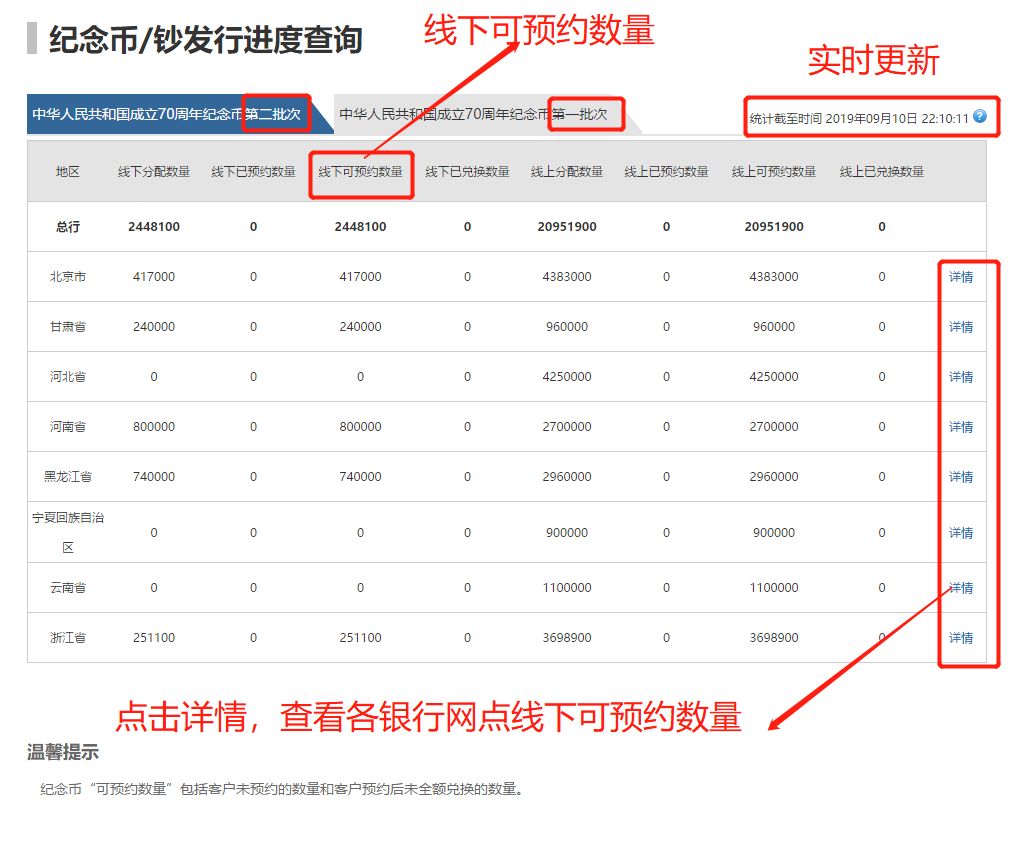
Task: Click the 纪念币"可预约数量" tip sentence
Action: (282, 789)
